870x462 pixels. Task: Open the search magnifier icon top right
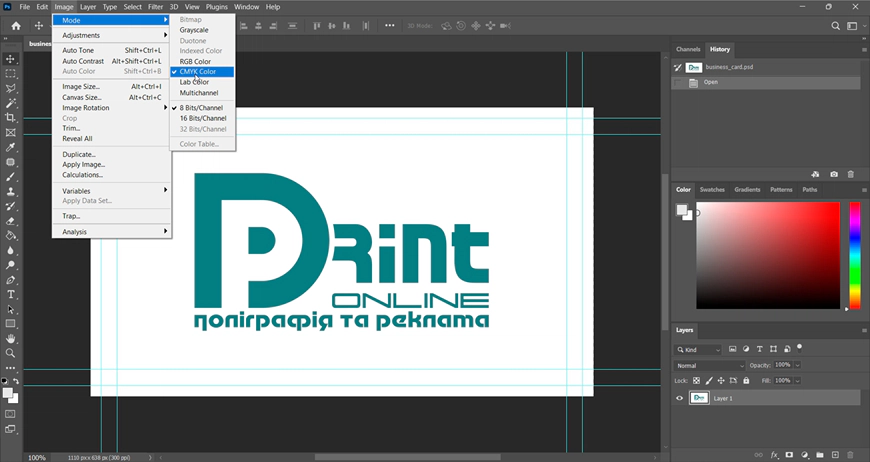(836, 26)
